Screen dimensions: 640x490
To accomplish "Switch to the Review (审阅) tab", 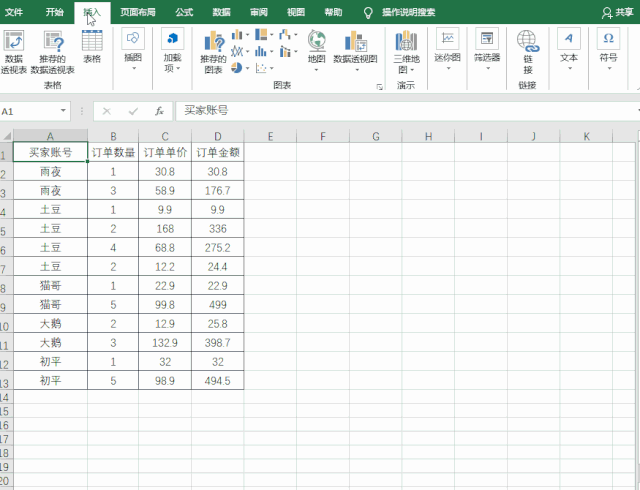I will (259, 12).
